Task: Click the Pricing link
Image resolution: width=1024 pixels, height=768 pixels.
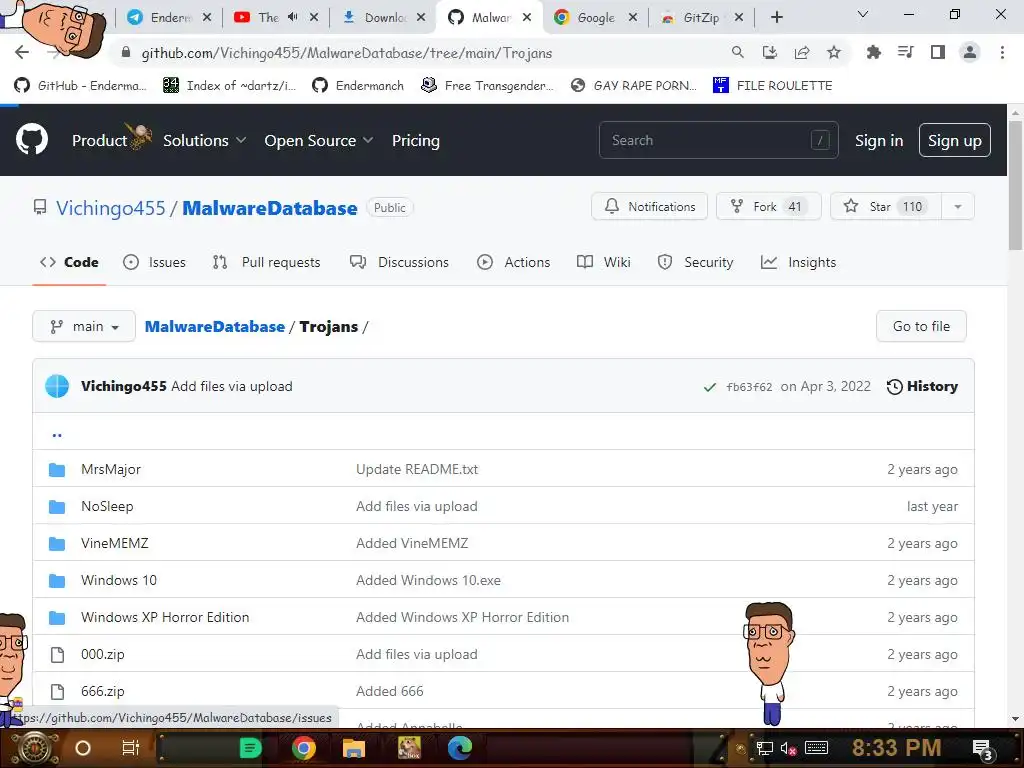Action: 415,140
